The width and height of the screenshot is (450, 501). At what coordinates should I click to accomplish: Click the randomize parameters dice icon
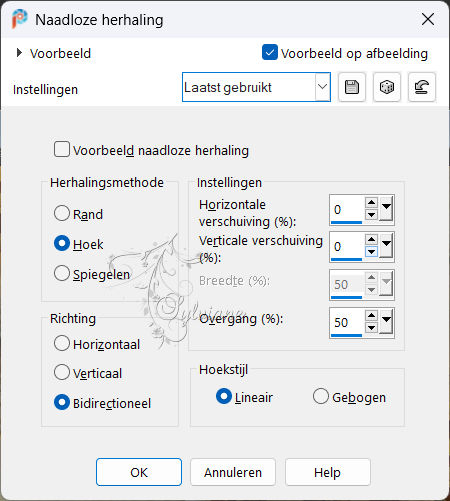387,87
